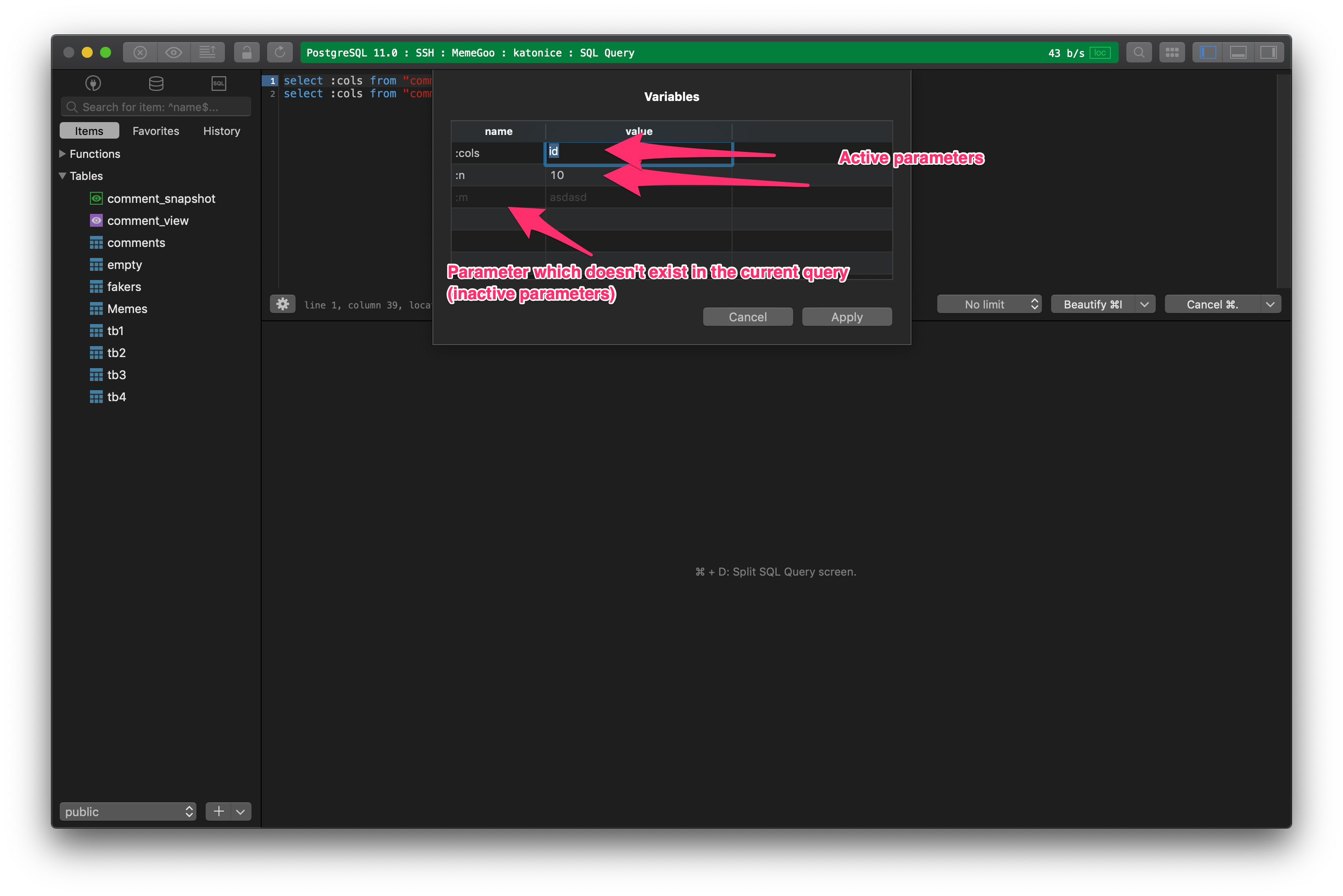1343x896 pixels.
Task: Click the asdasd value field for :m
Action: click(638, 197)
